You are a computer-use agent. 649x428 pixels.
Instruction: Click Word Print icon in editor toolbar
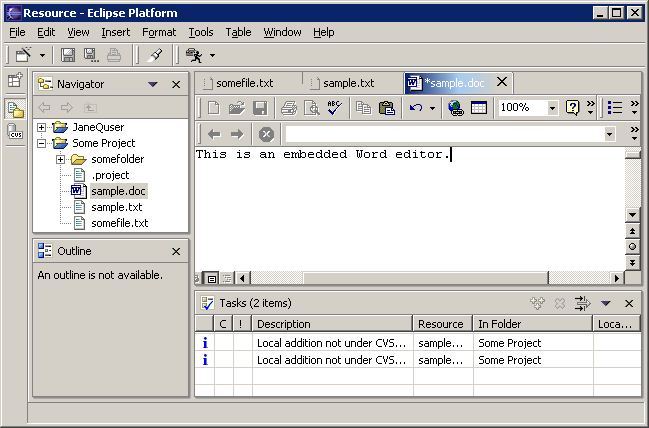tap(289, 108)
